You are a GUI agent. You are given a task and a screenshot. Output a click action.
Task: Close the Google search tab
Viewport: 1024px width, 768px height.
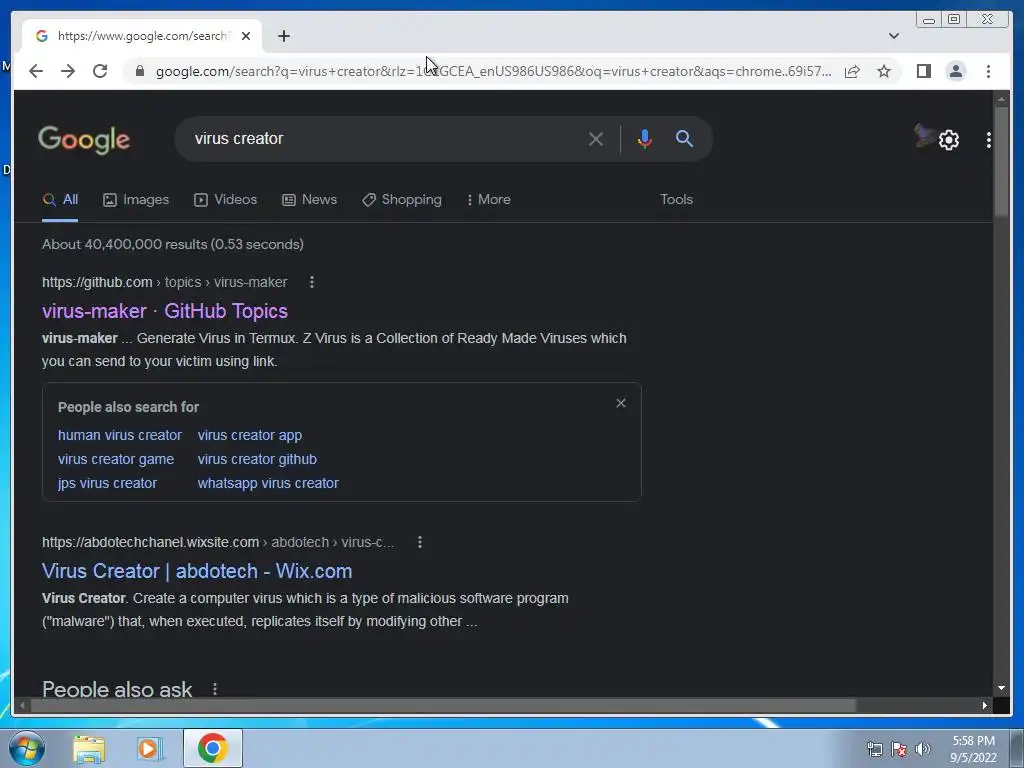[246, 36]
